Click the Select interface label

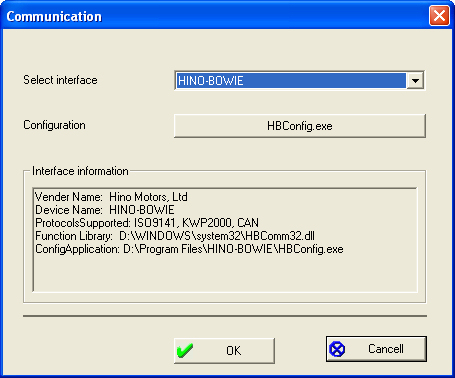click(60, 80)
